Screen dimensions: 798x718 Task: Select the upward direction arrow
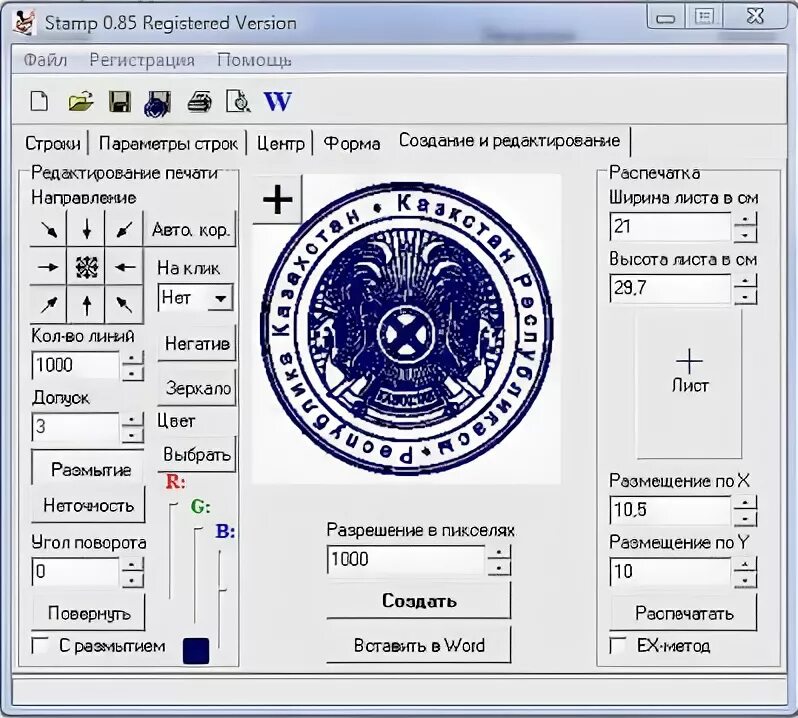(86, 305)
